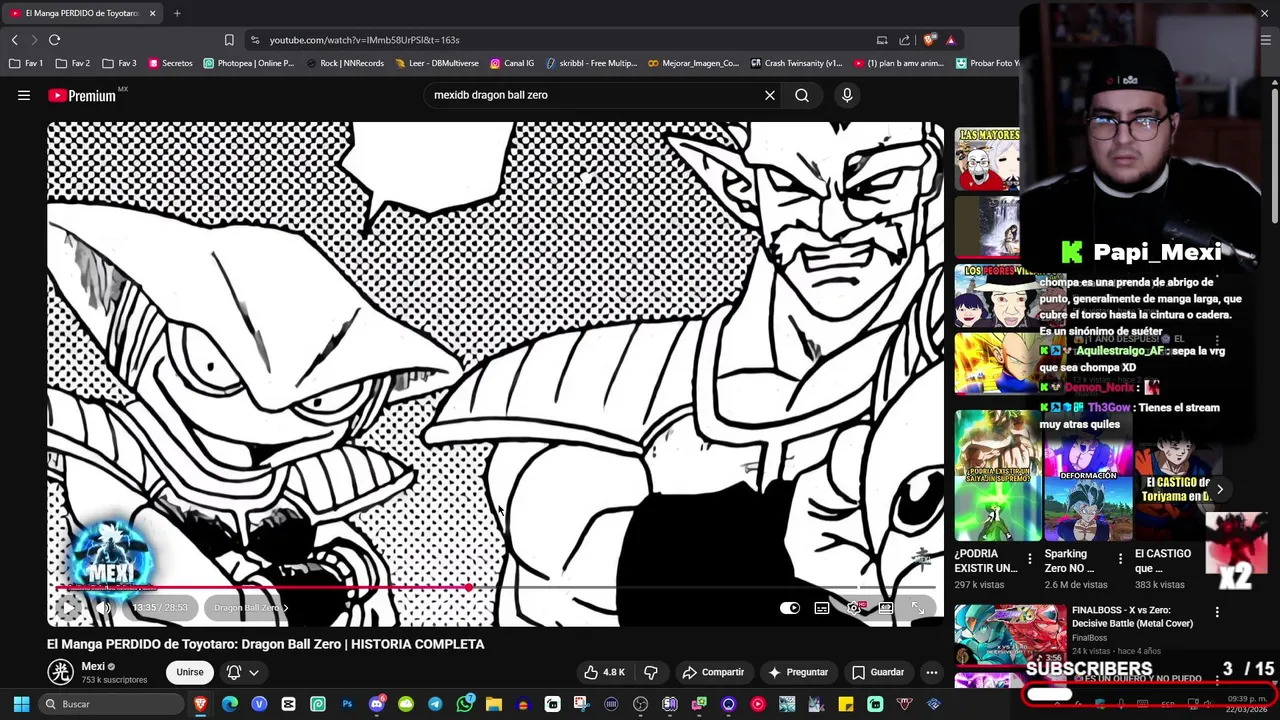
Task: Dislike the video with thumbs down
Action: (x=651, y=672)
